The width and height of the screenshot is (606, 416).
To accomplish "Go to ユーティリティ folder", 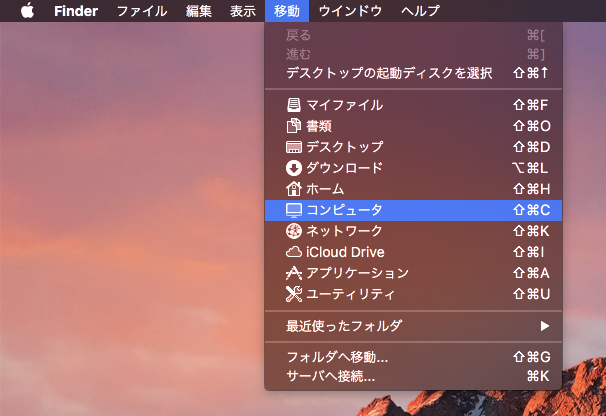I will coord(413,294).
